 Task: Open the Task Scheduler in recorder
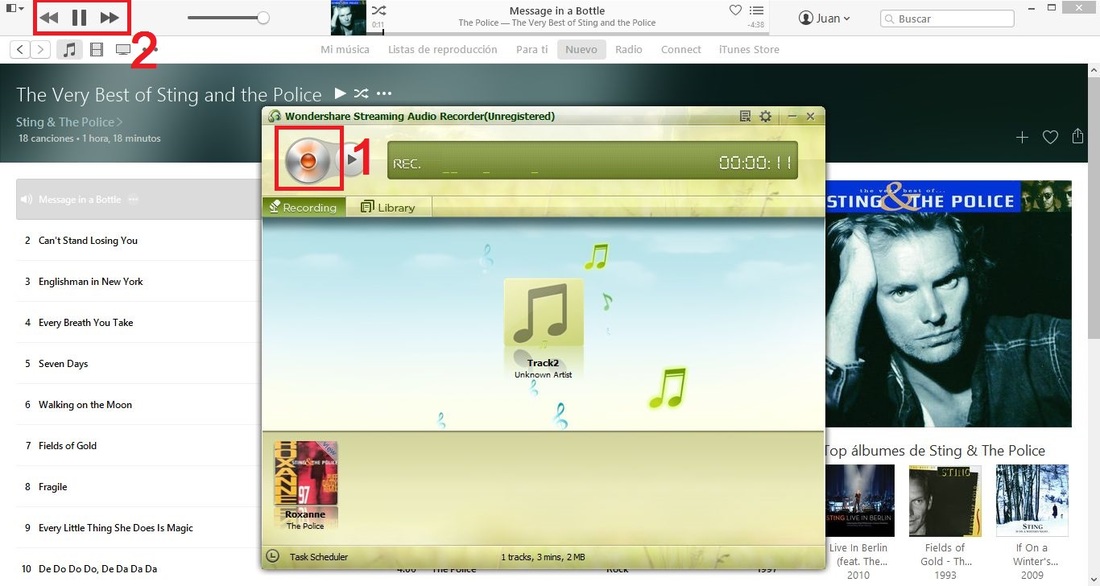tap(318, 557)
